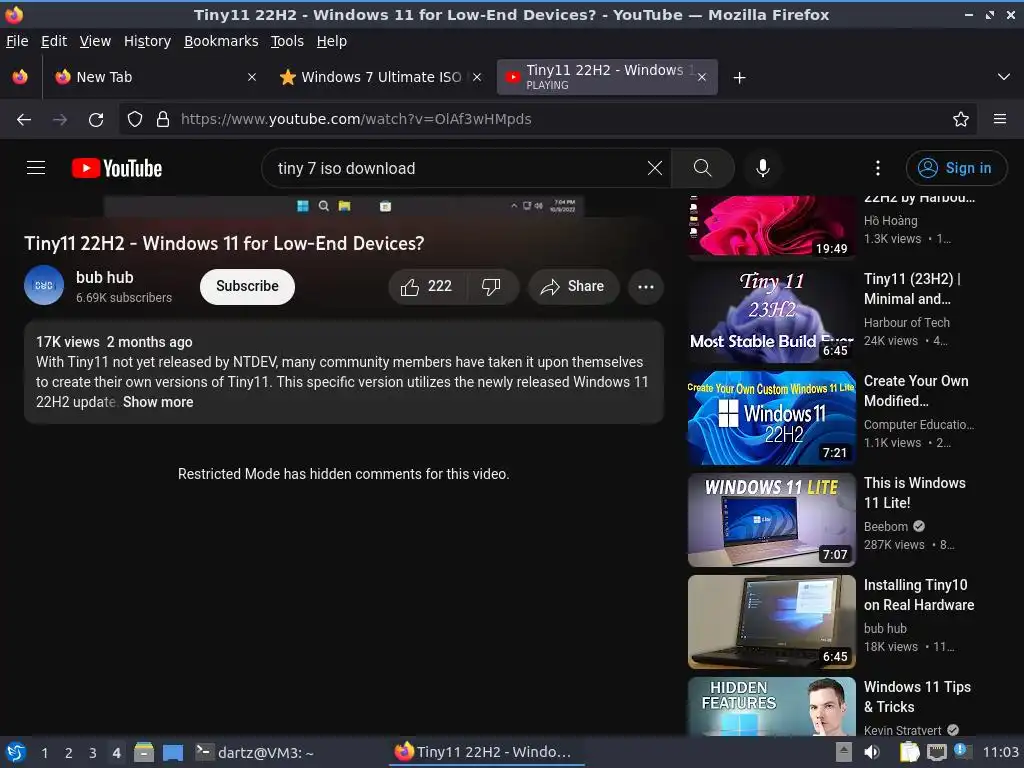Image resolution: width=1024 pixels, height=768 pixels.
Task: Open Windows 11 Lite video thumbnail
Action: [x=771, y=520]
